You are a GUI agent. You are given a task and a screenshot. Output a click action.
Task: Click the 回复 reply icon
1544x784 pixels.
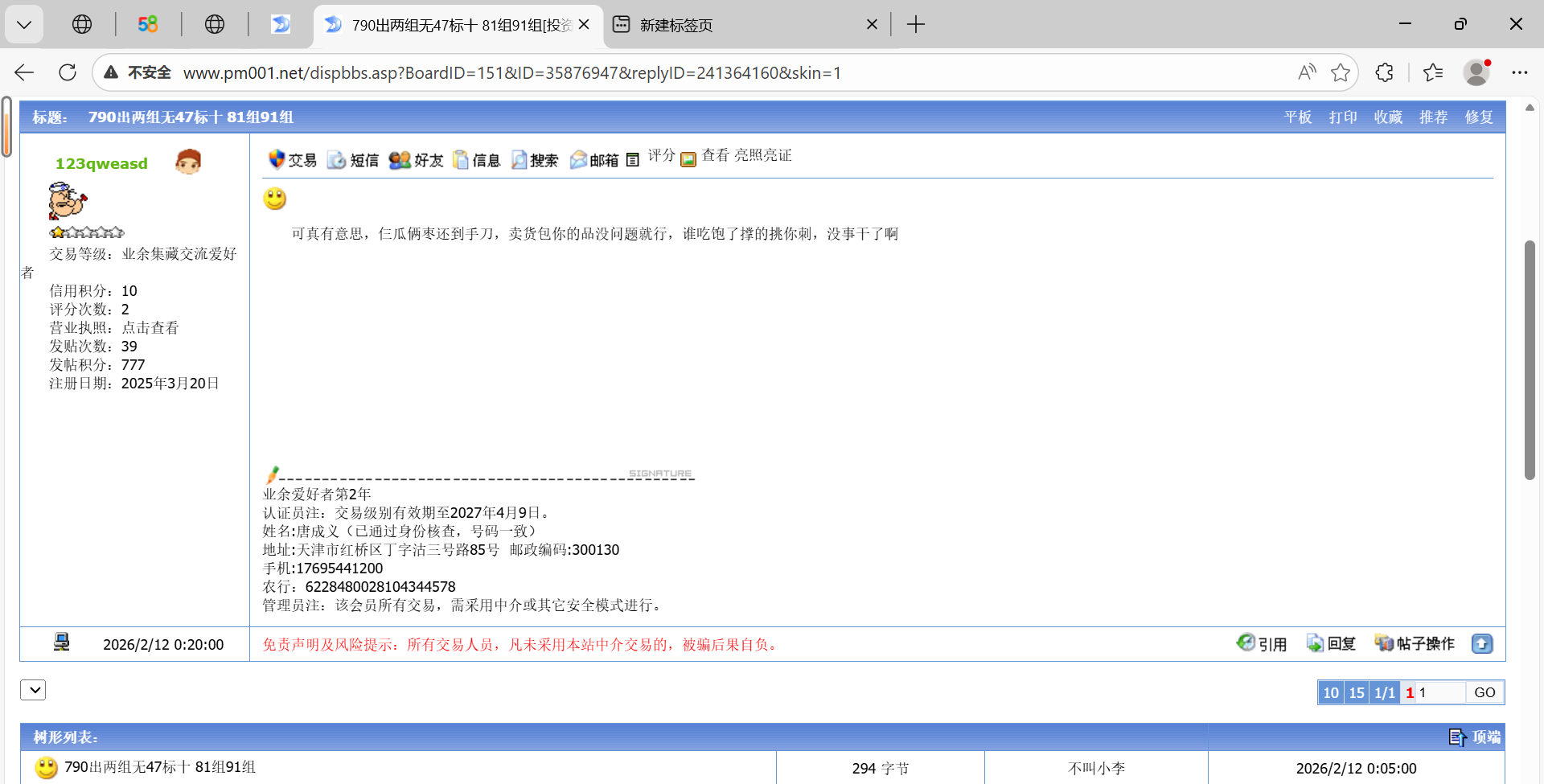1315,643
